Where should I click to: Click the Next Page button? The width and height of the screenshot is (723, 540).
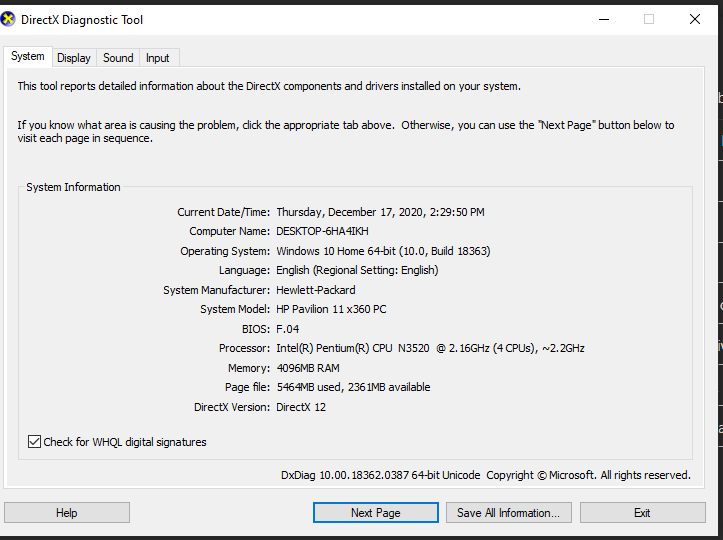pyautogui.click(x=375, y=513)
